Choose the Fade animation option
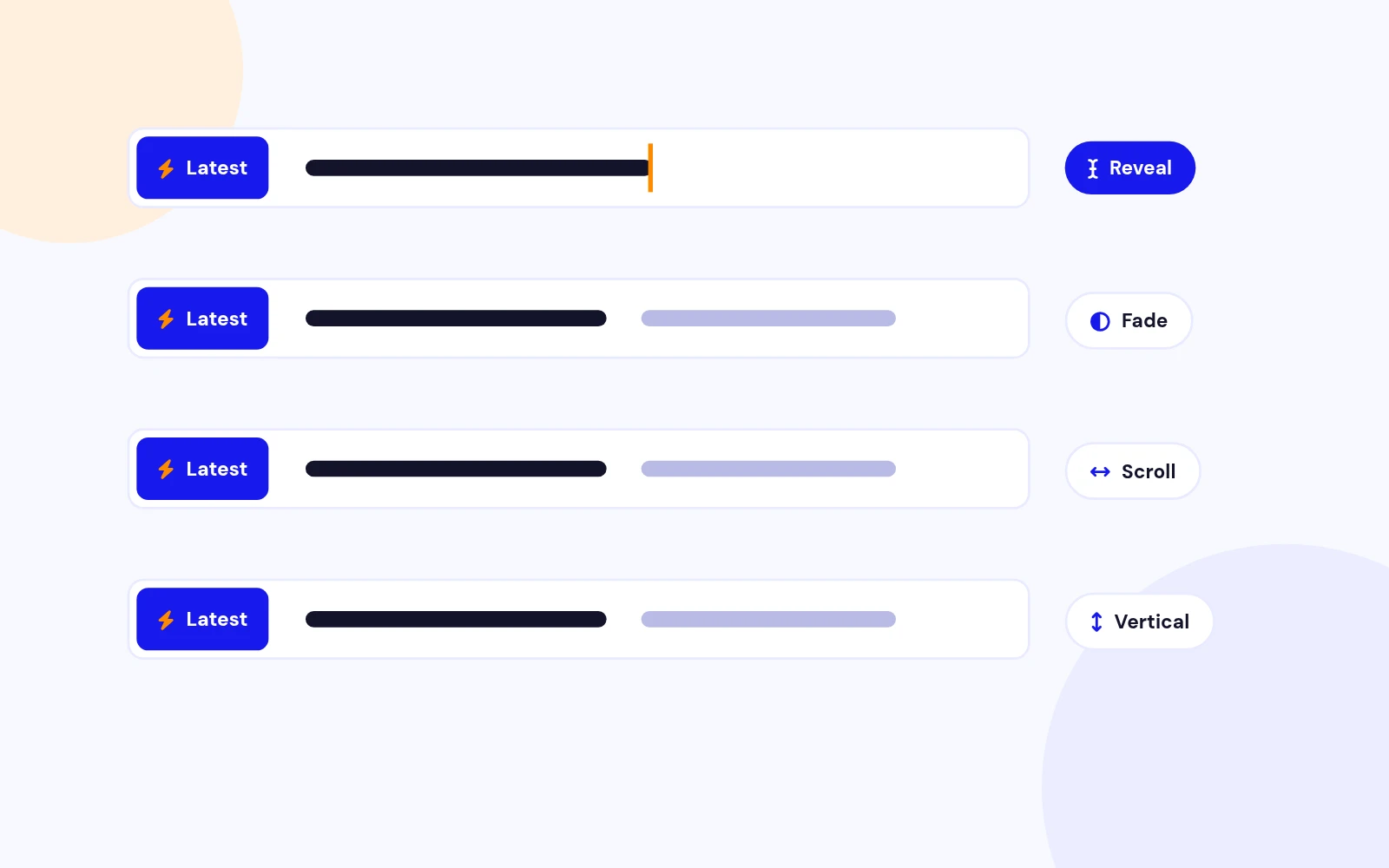1389x868 pixels. (x=1129, y=320)
